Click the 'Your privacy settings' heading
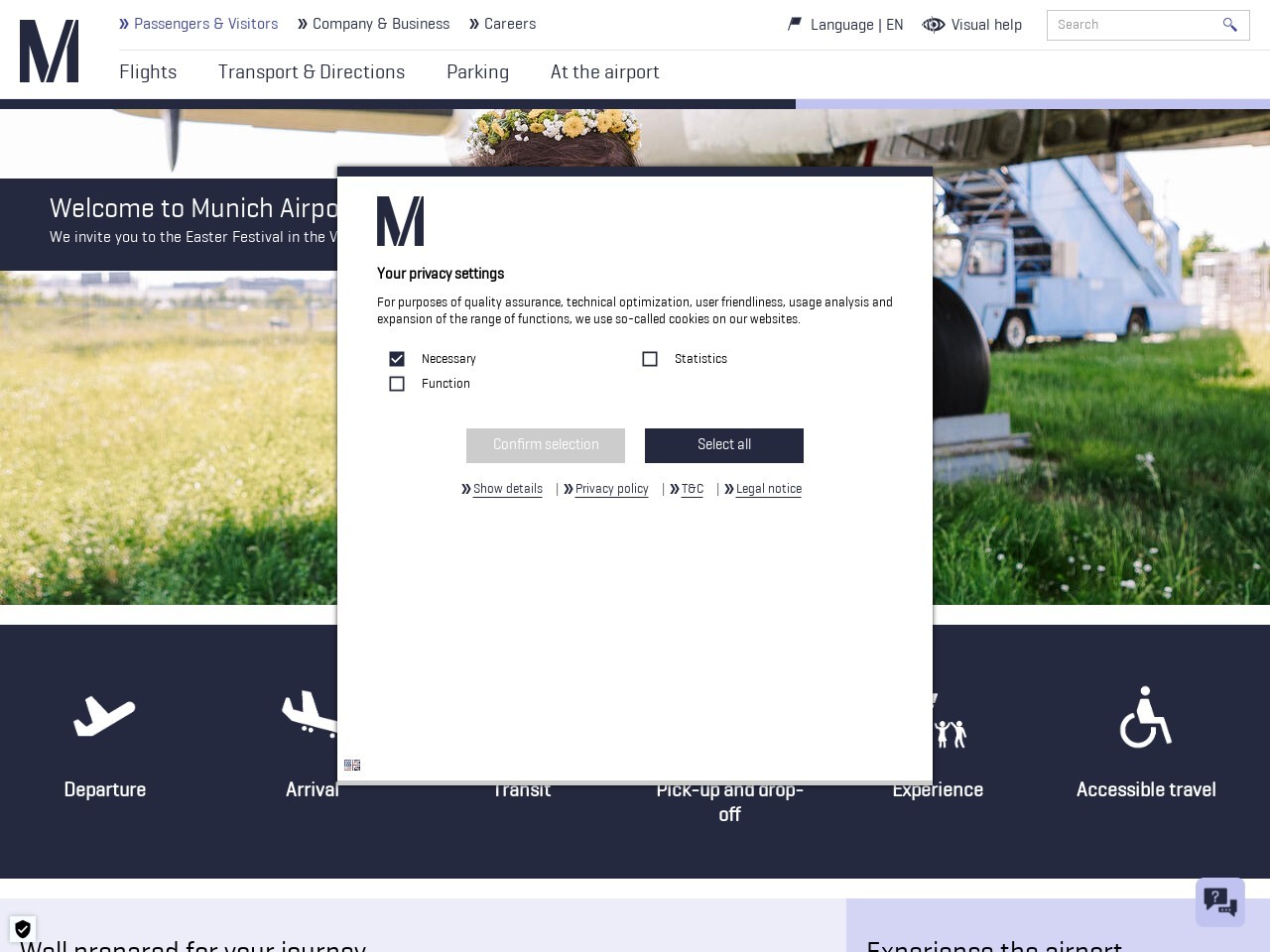 tap(441, 274)
